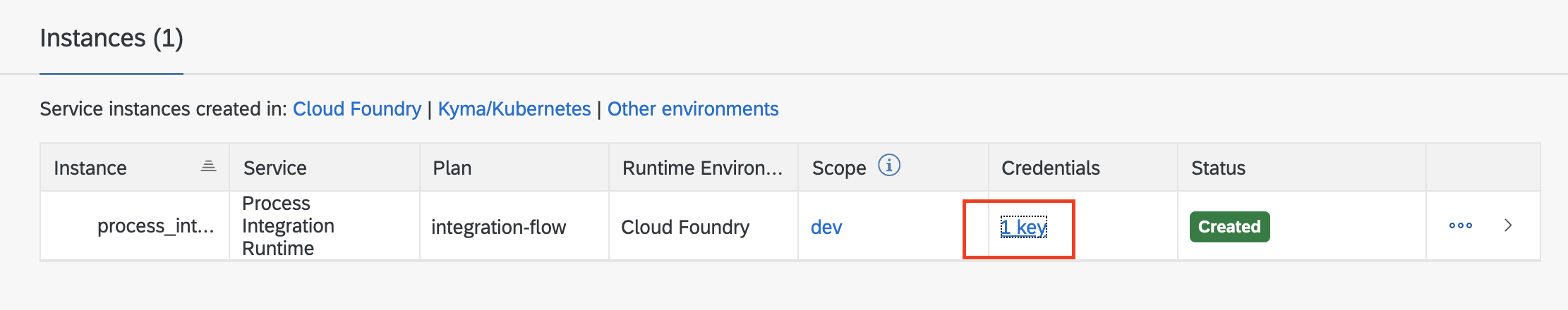Viewport: 1568px width, 310px height.
Task: Open the 1 key credentials link
Action: point(1023,227)
